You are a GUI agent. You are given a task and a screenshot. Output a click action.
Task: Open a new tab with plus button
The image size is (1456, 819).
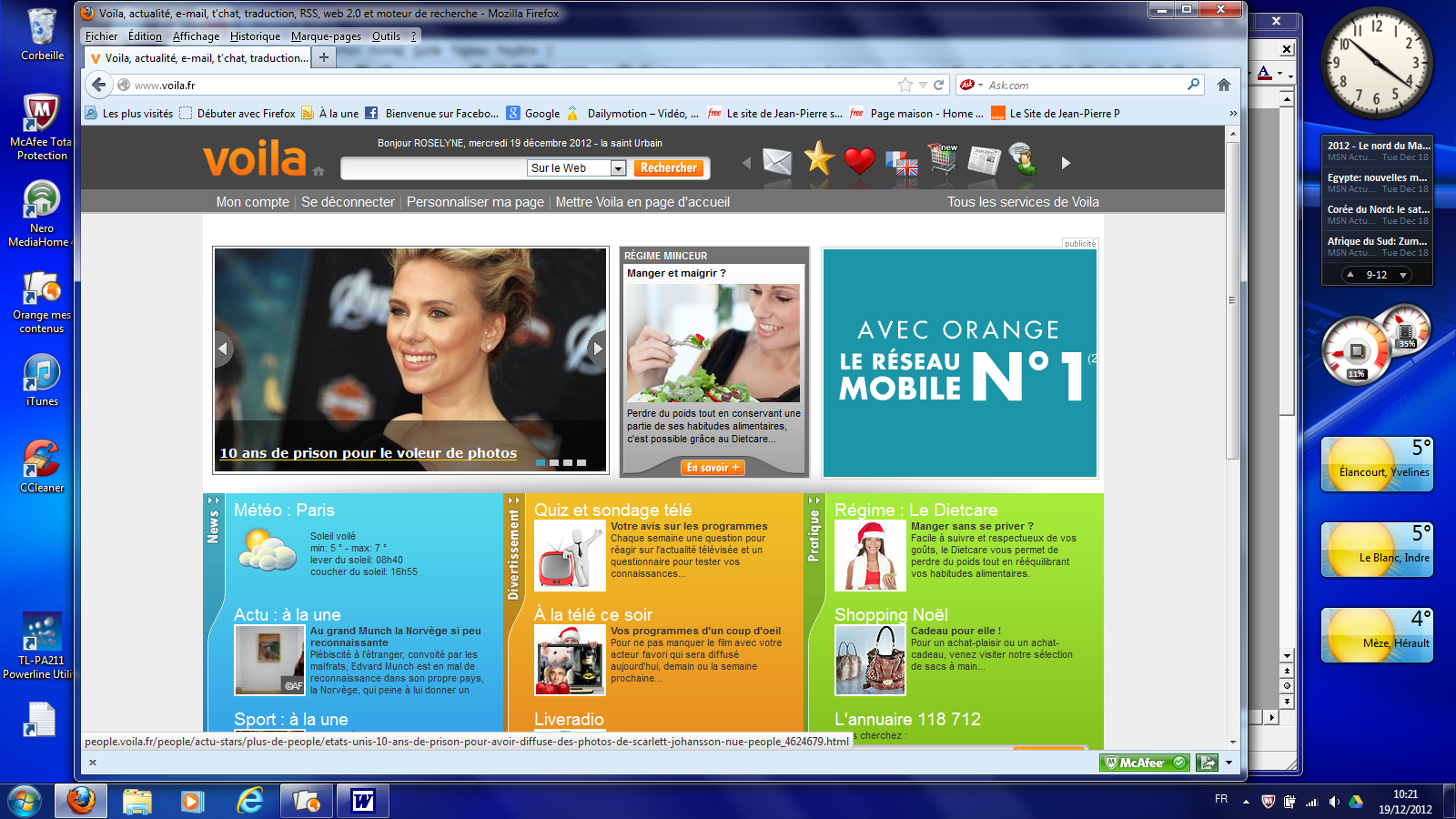click(324, 57)
